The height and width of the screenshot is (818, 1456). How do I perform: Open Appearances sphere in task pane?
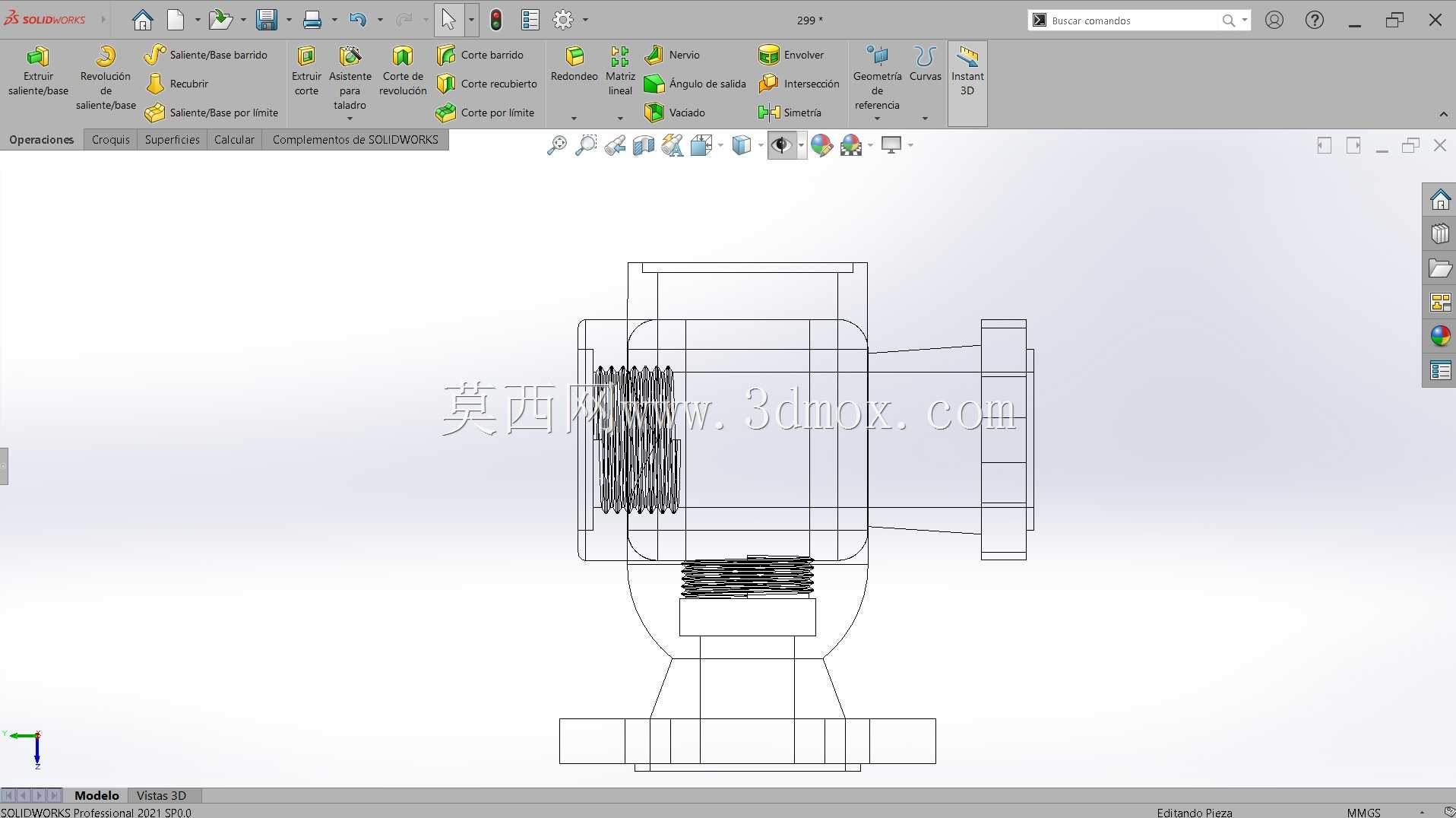[1439, 336]
